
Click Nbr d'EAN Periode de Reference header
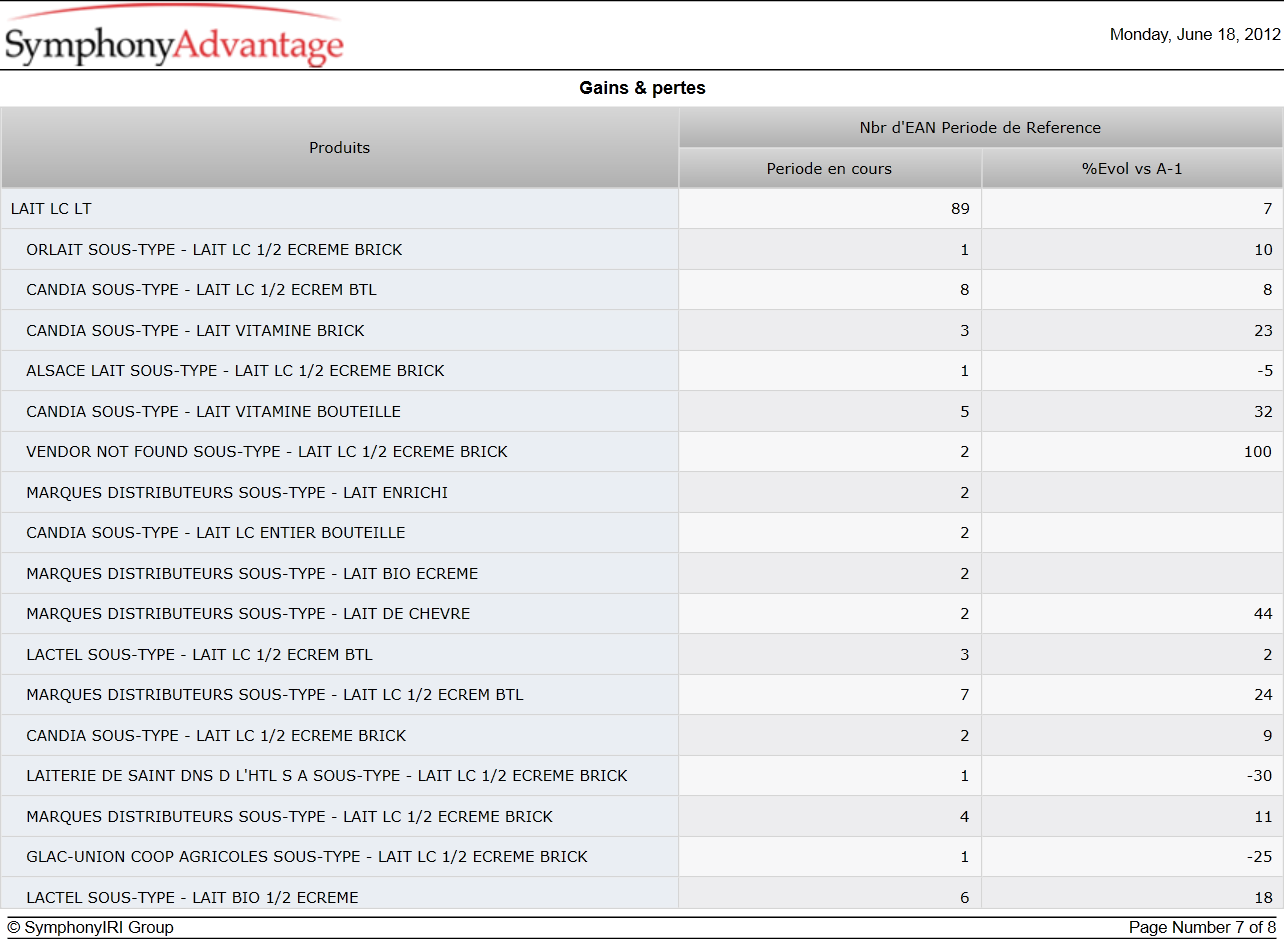point(981,128)
